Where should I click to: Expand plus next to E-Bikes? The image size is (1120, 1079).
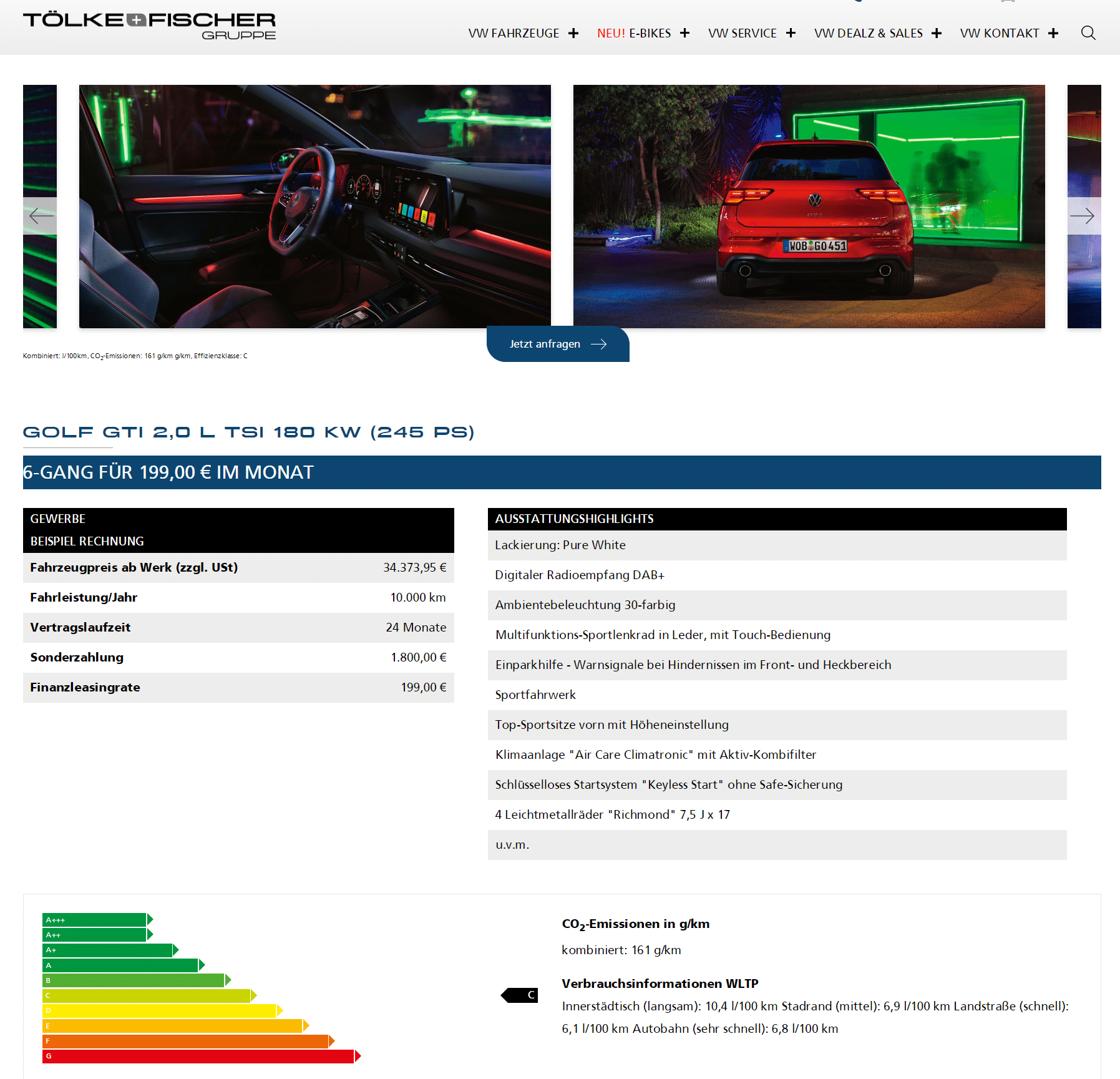click(684, 33)
